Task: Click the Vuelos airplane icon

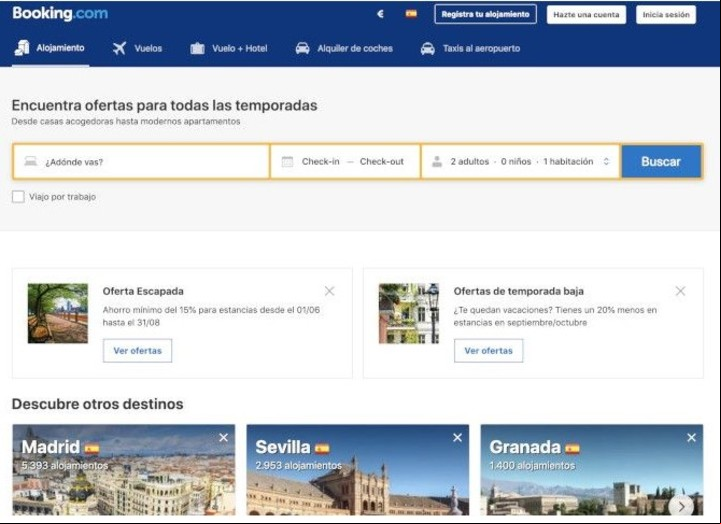Action: tap(120, 48)
